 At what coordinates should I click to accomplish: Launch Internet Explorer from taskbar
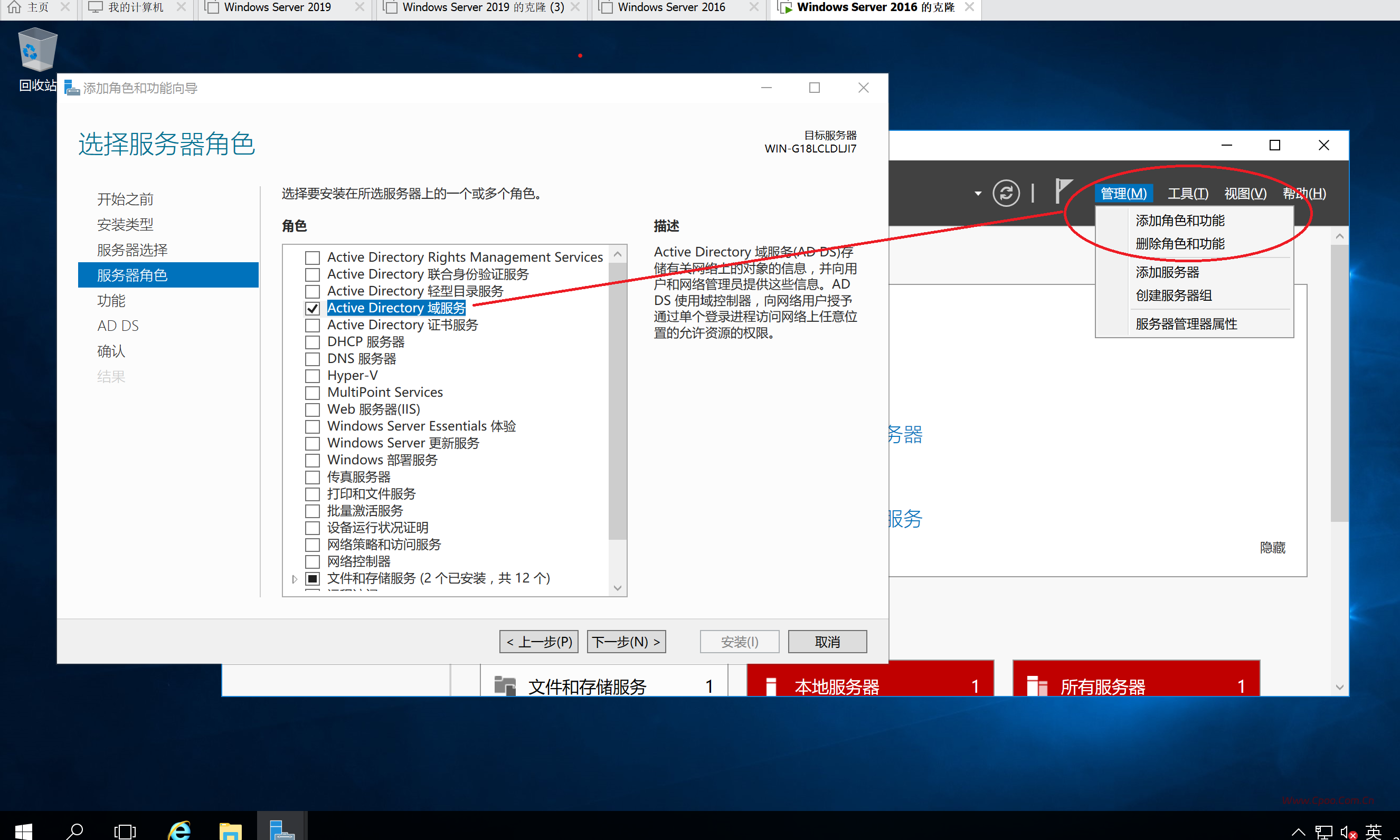179,831
